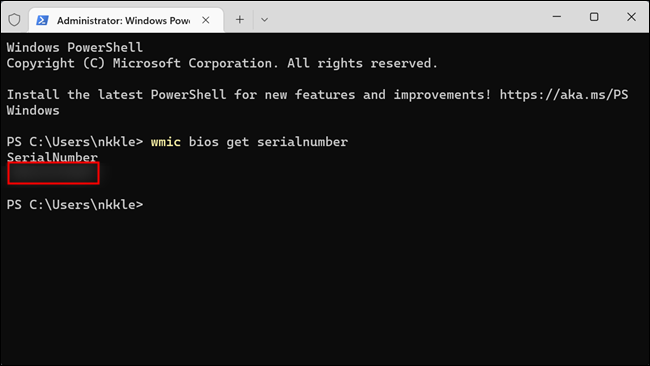Open the https://aka.ms/PS link
This screenshot has height=366, width=650.
click(x=564, y=95)
